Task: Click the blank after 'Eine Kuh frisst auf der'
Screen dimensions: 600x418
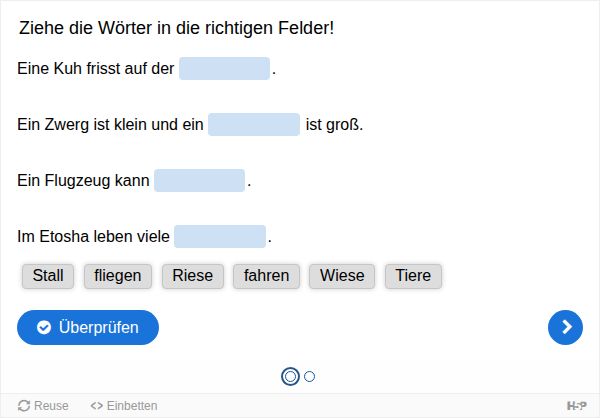Action: tap(225, 69)
